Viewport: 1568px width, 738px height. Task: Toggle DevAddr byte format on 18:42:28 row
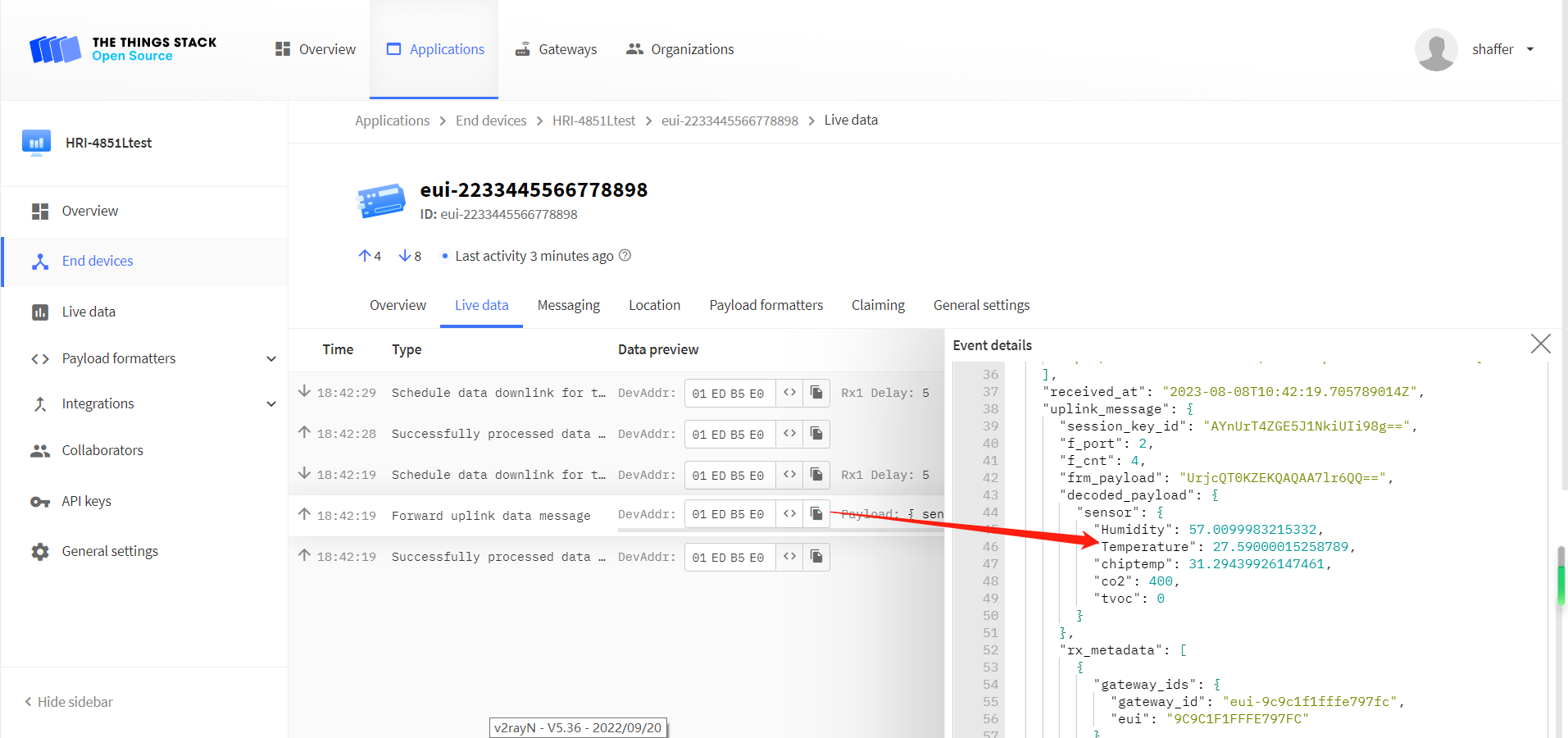point(789,434)
